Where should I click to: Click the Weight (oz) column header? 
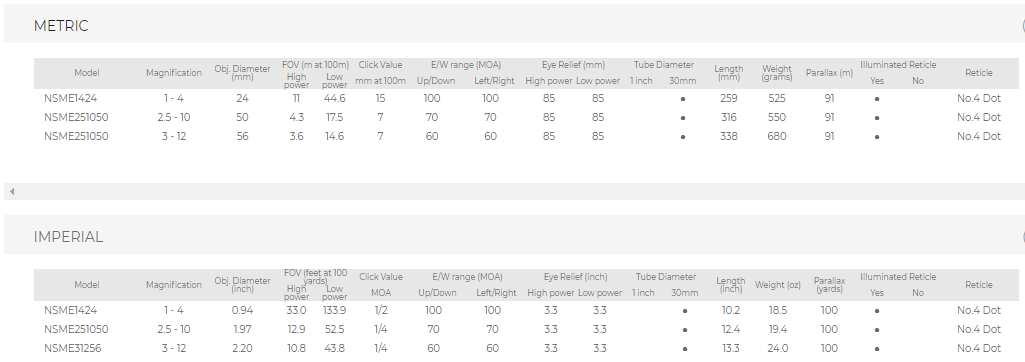tap(777, 285)
